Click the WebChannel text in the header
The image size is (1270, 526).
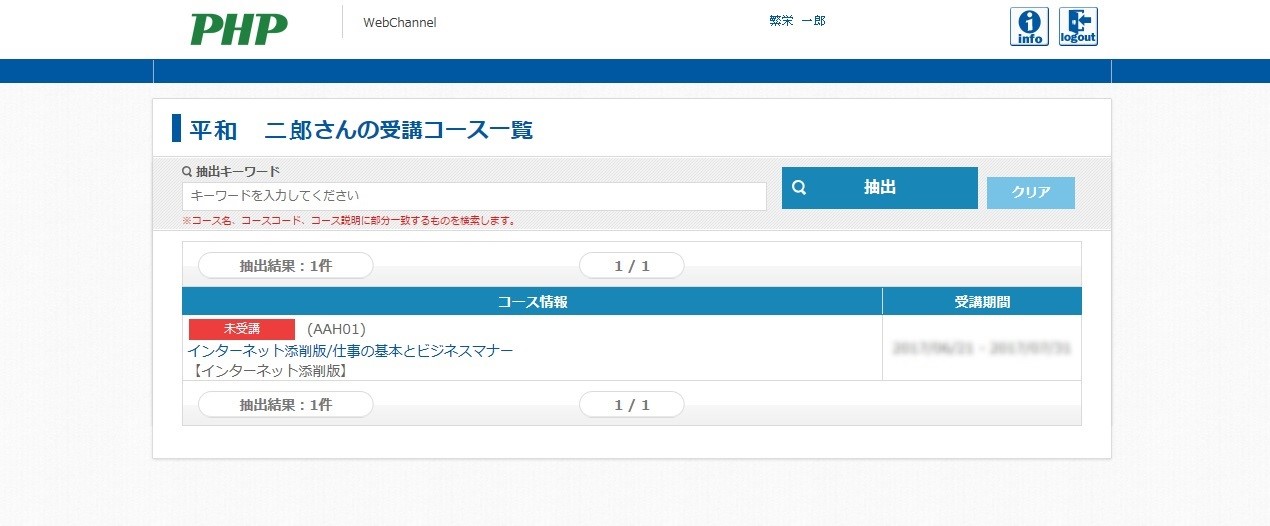coord(400,22)
